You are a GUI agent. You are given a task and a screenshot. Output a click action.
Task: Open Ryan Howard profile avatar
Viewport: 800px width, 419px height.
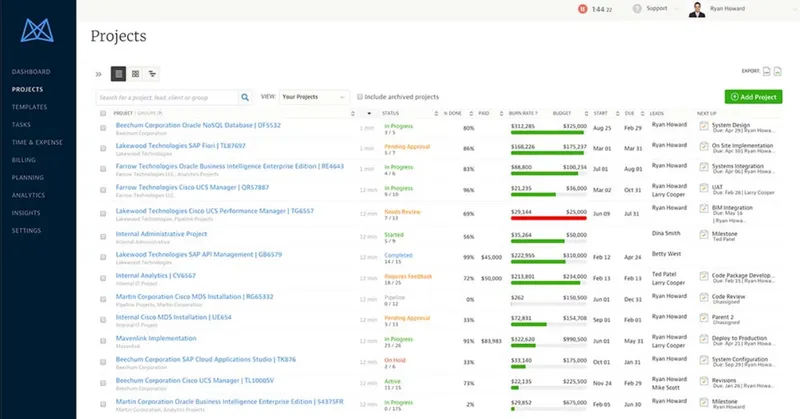pyautogui.click(x=696, y=9)
